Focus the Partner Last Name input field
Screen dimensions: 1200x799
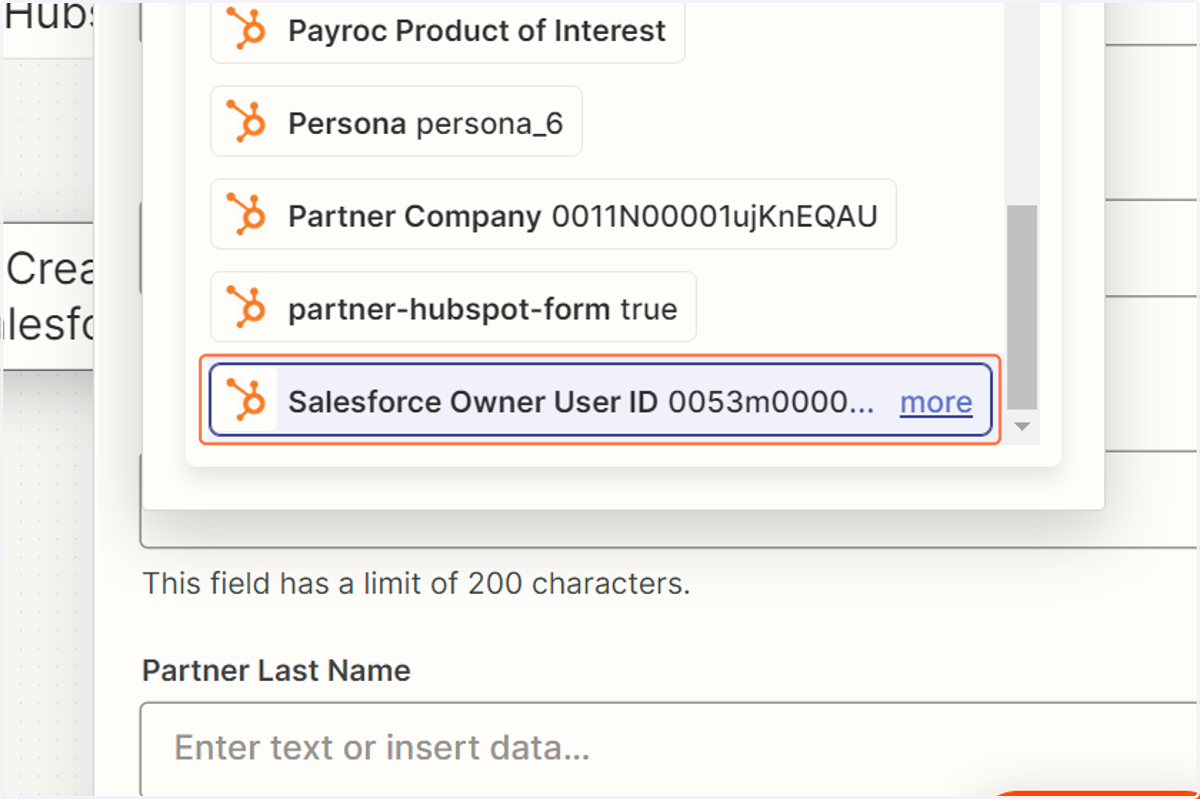(x=670, y=748)
